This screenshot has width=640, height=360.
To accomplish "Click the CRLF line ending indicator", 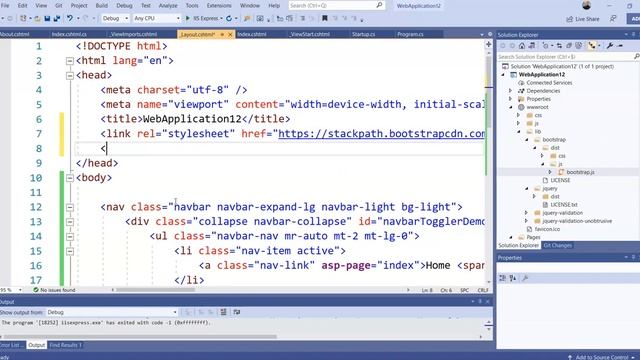I will click(x=483, y=290).
